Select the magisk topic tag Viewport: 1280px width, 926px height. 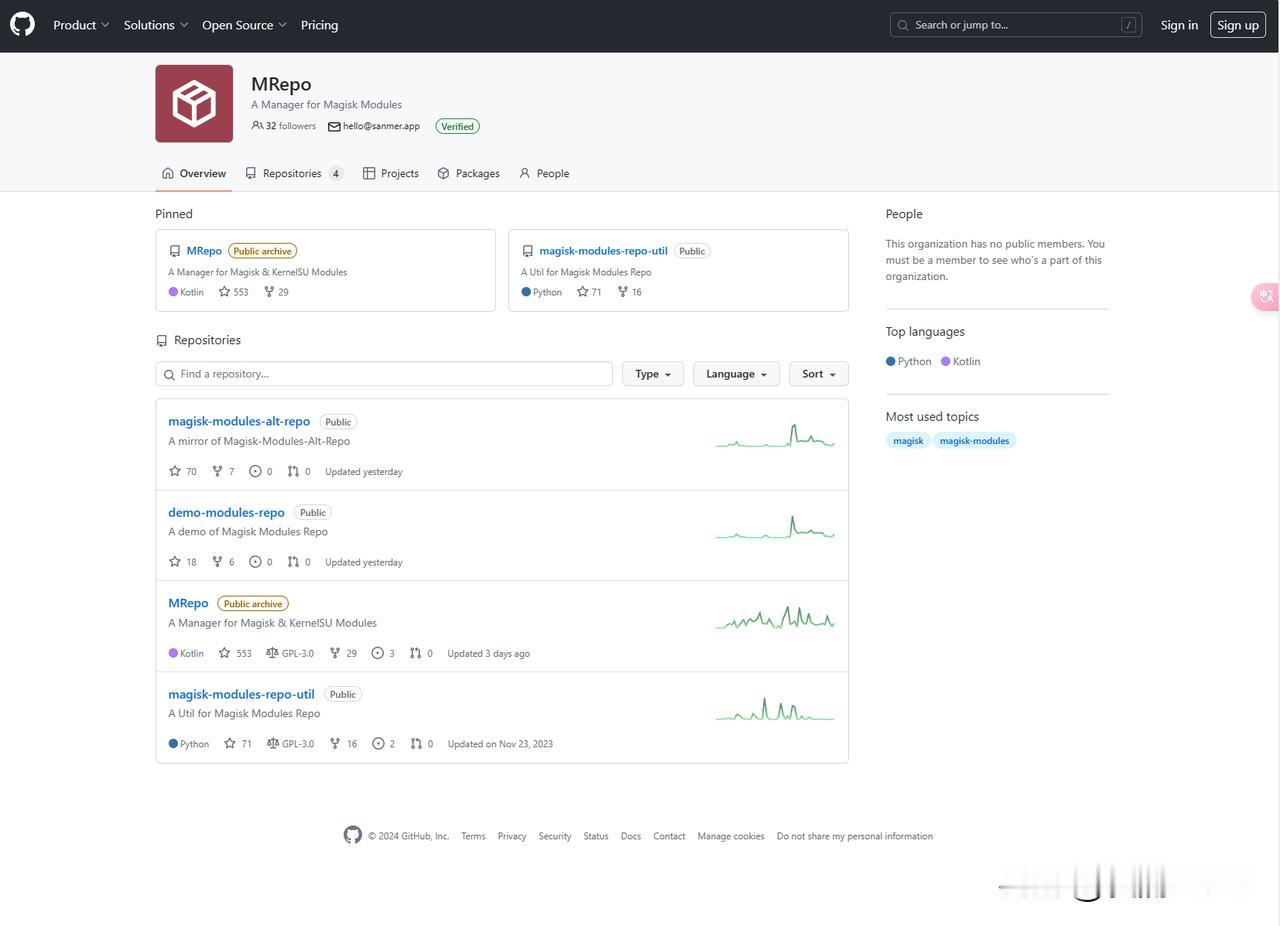pos(908,441)
